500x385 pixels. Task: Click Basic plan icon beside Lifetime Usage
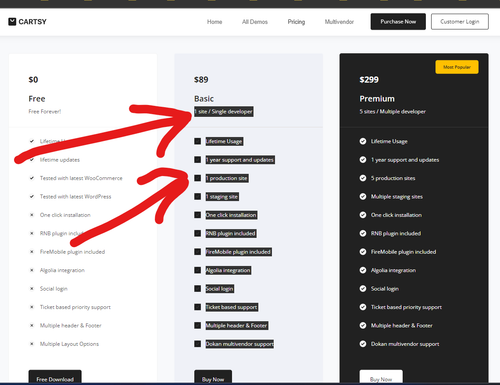[x=198, y=141]
